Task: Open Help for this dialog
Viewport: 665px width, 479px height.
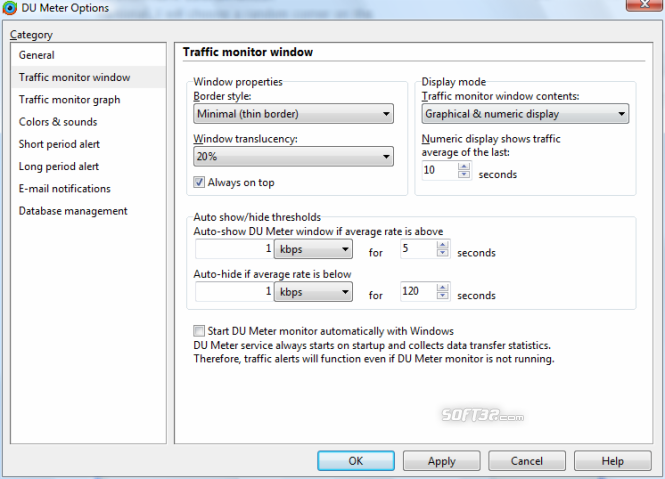Action: click(x=612, y=461)
